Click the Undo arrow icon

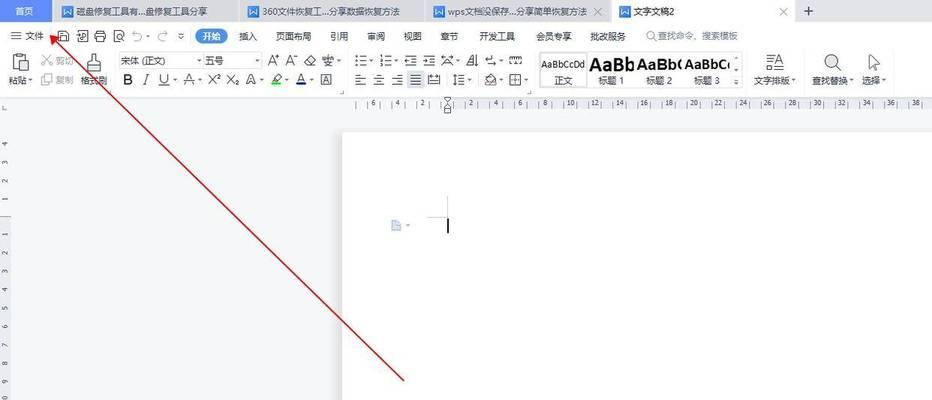coord(137,36)
